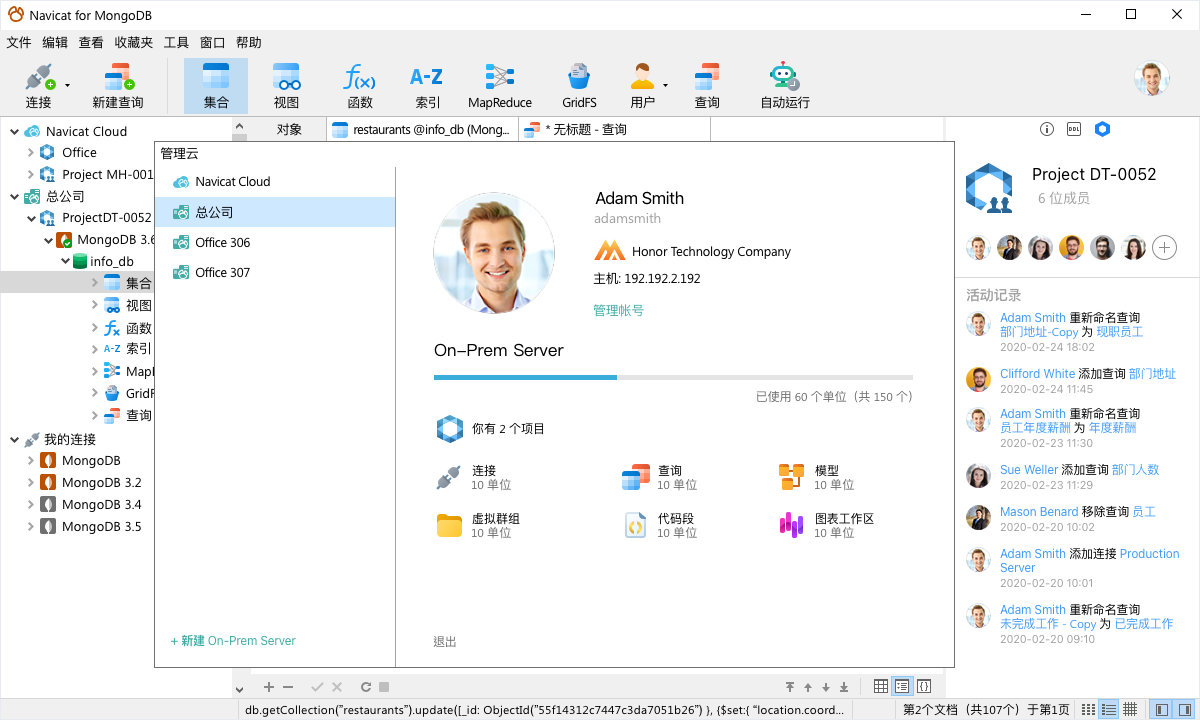Click New On-Prem Server link

tap(233, 641)
